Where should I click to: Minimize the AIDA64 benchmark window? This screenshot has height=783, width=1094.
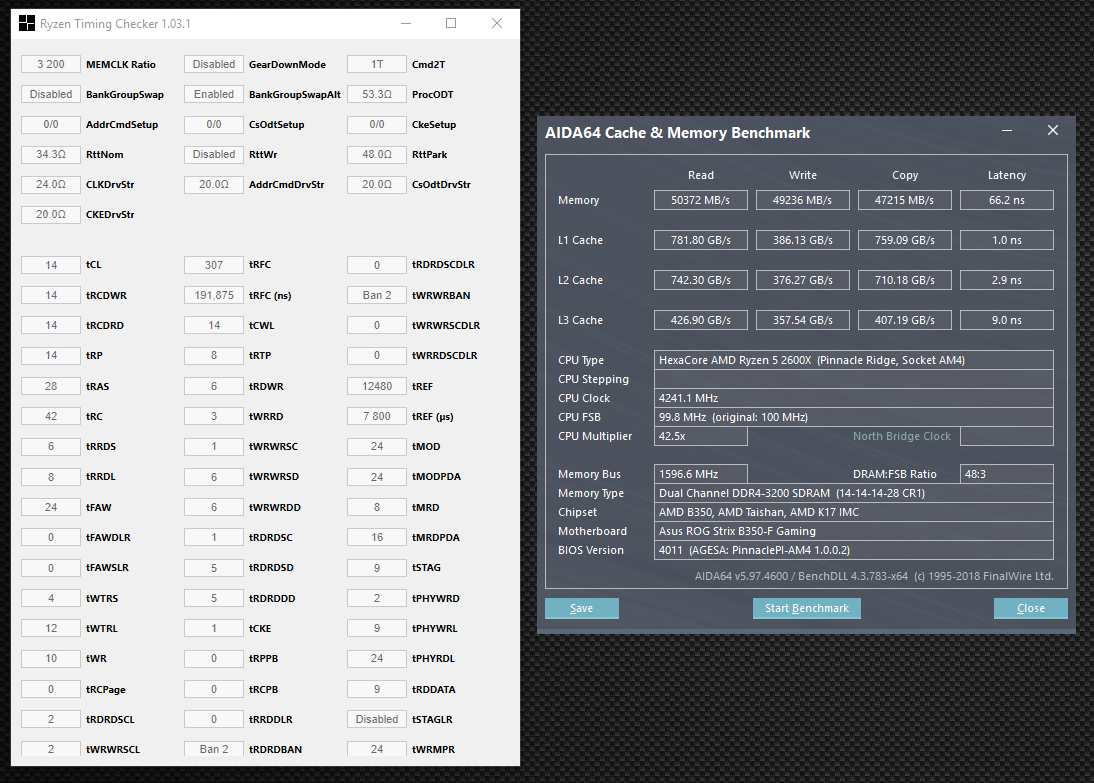click(1010, 131)
